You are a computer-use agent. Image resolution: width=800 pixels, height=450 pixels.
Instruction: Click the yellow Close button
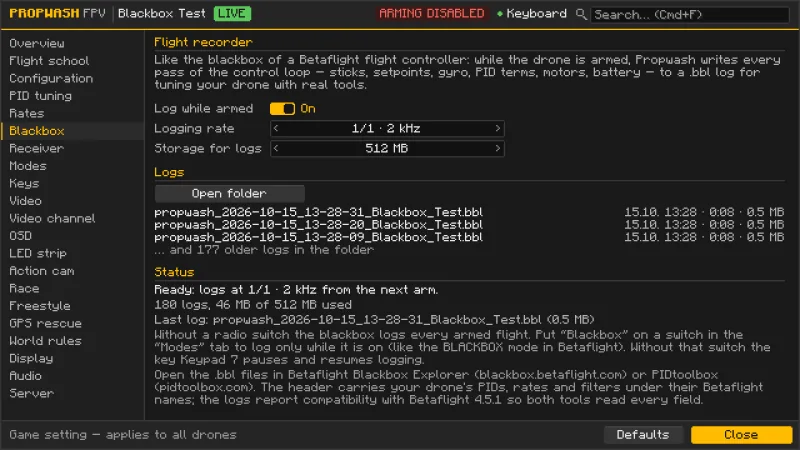(x=741, y=435)
